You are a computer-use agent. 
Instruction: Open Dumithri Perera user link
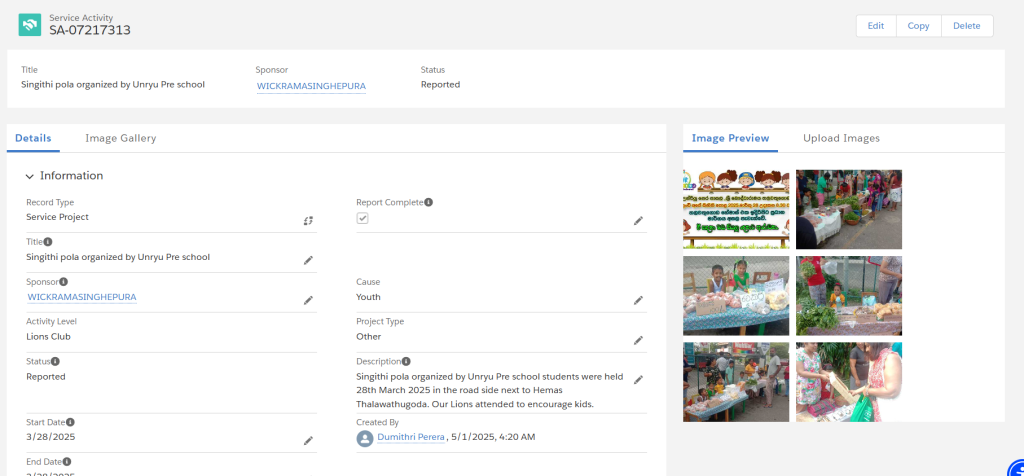(x=411, y=437)
